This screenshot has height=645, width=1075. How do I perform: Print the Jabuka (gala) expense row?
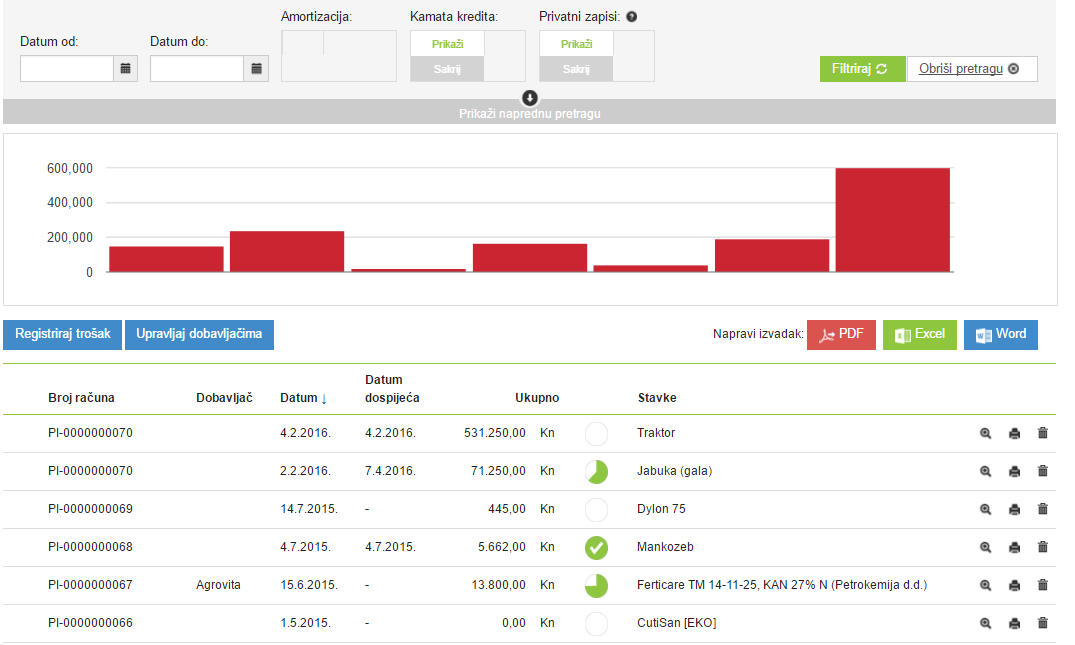tap(1014, 471)
